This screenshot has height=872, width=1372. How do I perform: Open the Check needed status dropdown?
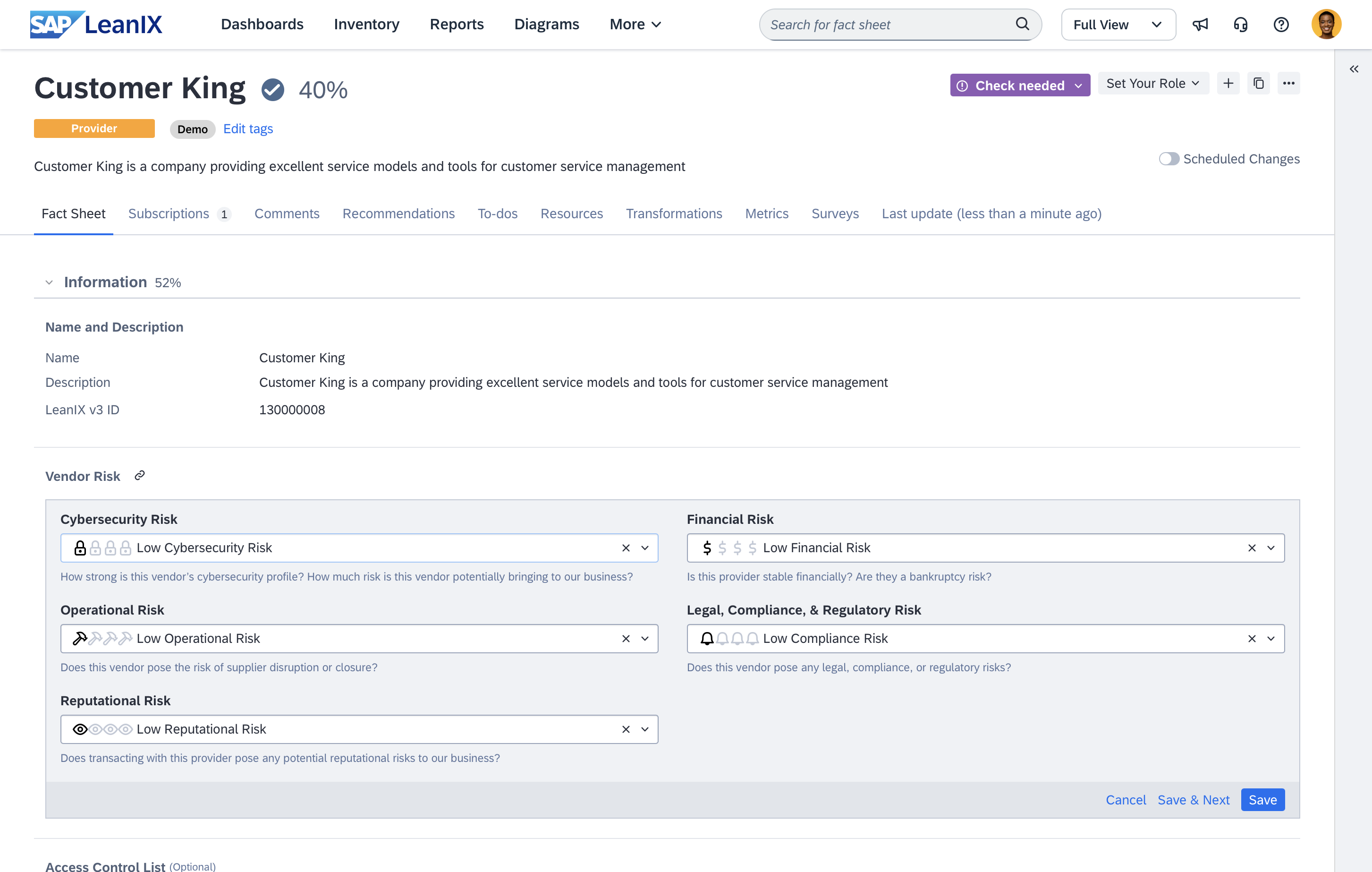pyautogui.click(x=1020, y=85)
